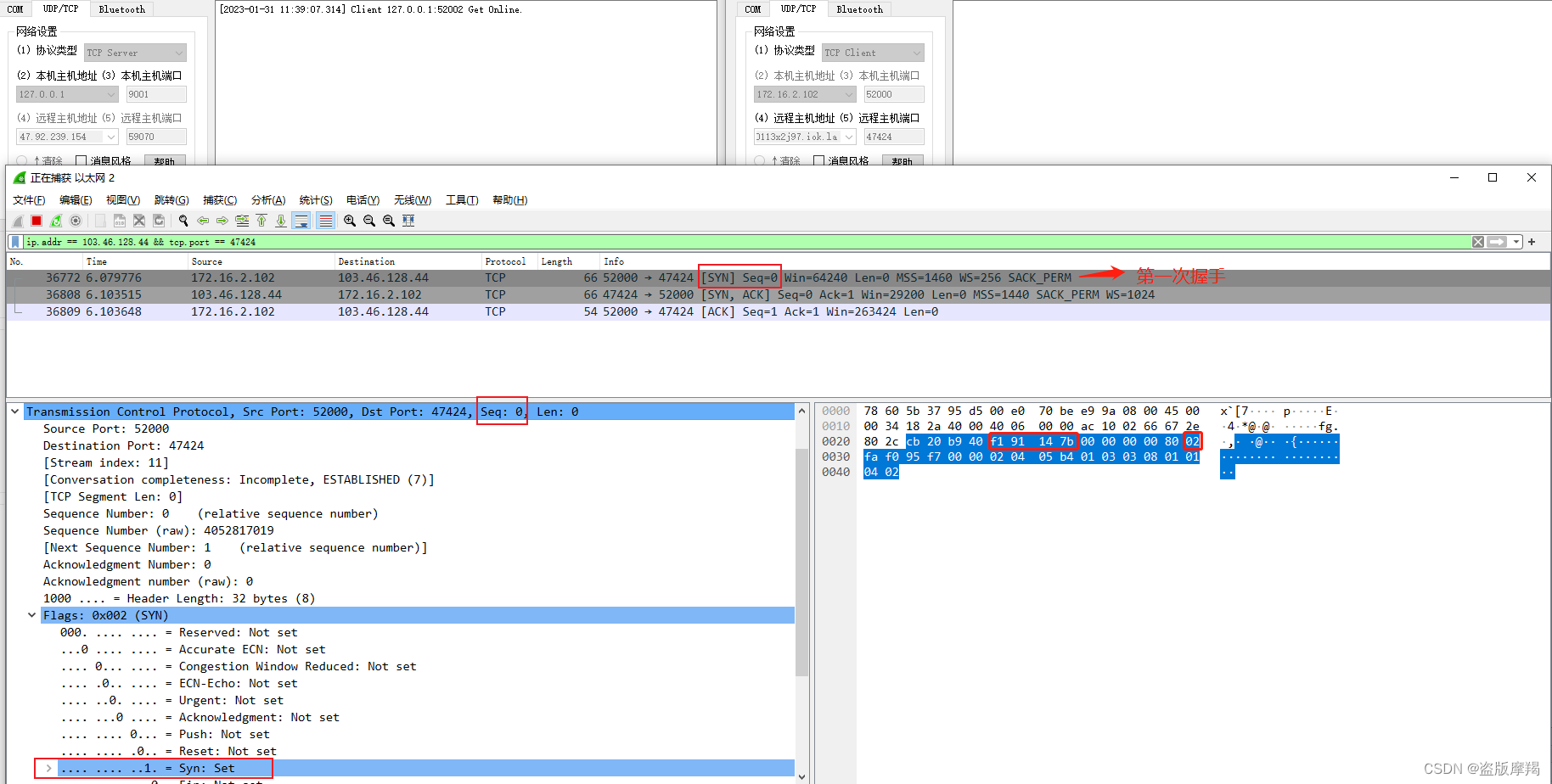Click go to specified packet icon
The image size is (1552, 784).
pos(242,221)
